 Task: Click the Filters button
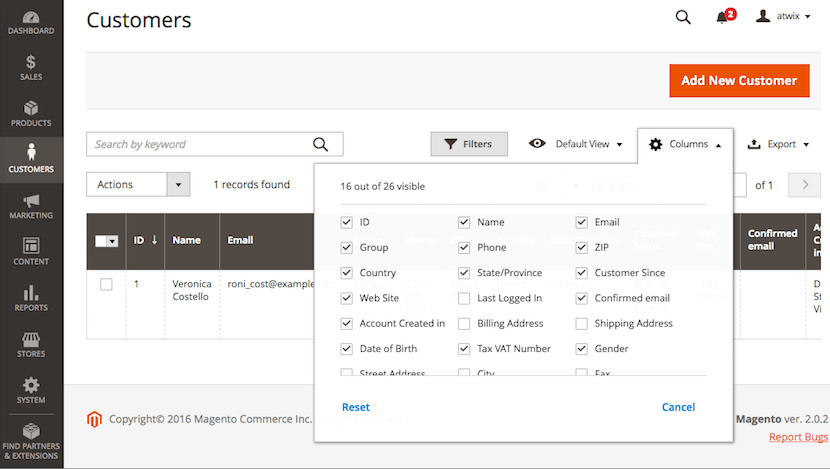click(469, 144)
